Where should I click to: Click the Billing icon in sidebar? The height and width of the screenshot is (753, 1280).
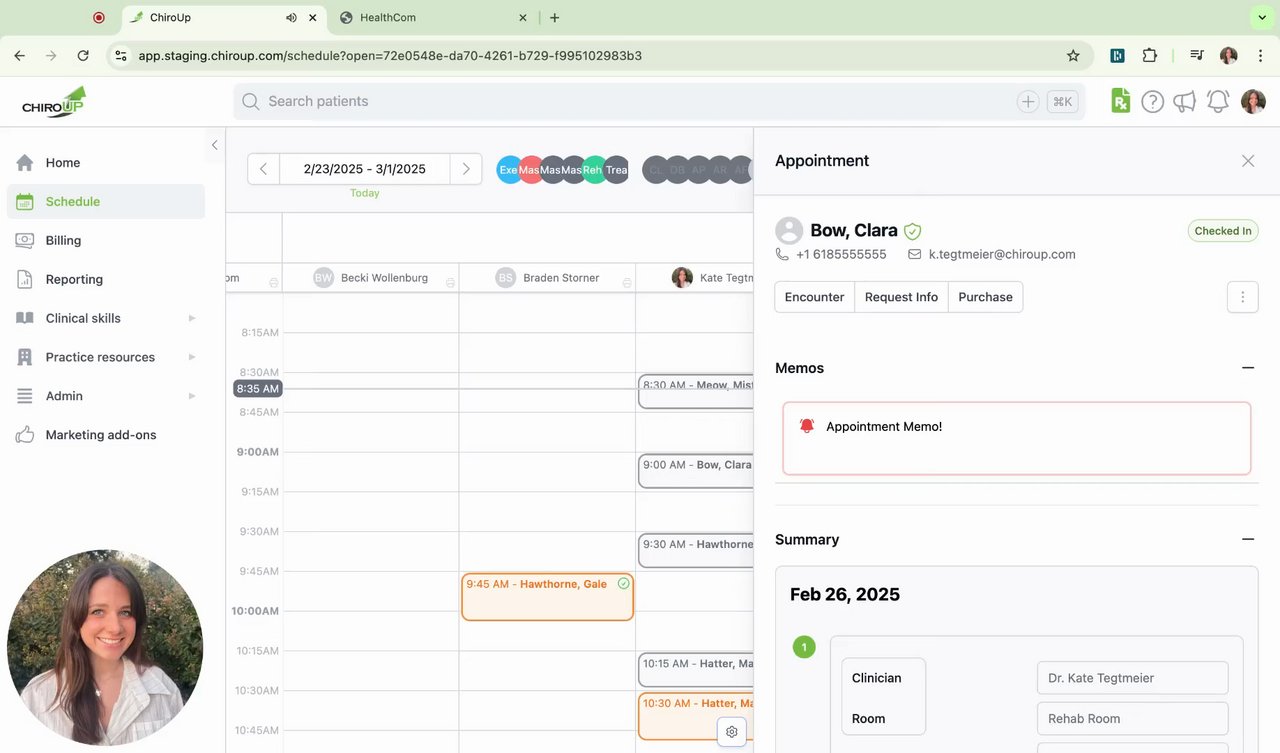point(25,240)
